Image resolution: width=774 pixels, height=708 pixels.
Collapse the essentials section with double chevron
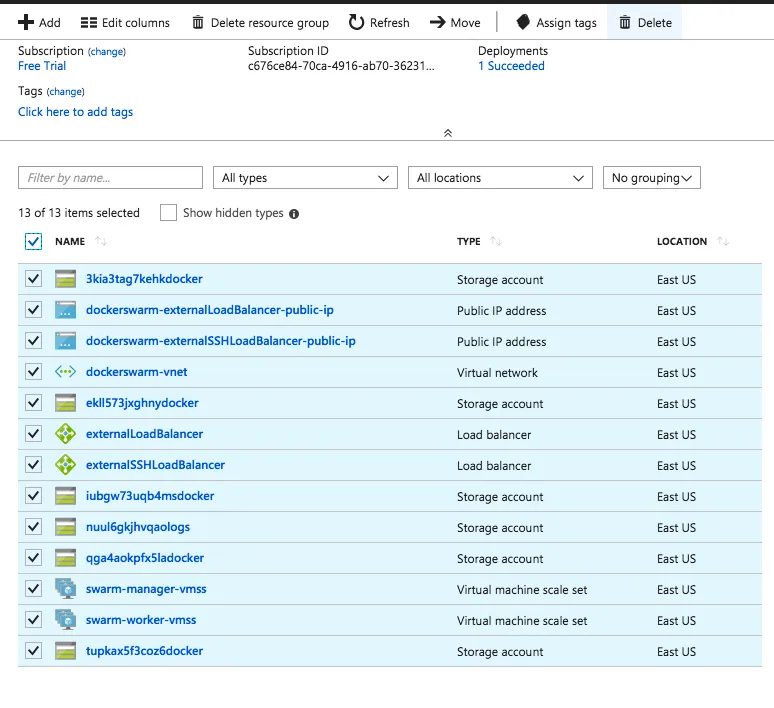[x=448, y=133]
